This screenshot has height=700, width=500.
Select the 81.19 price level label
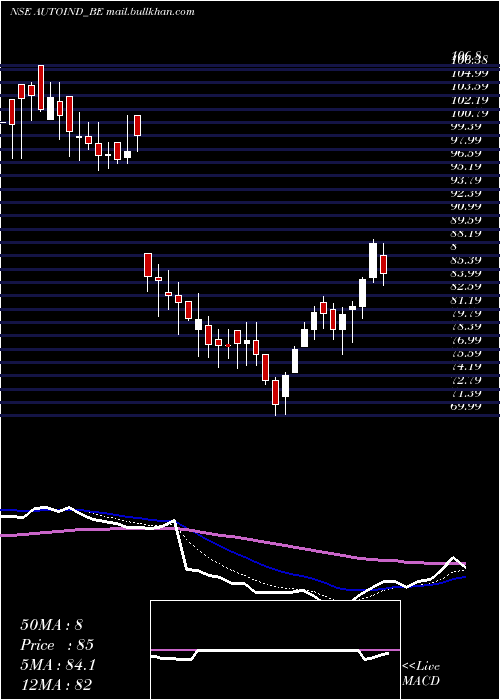467,300
